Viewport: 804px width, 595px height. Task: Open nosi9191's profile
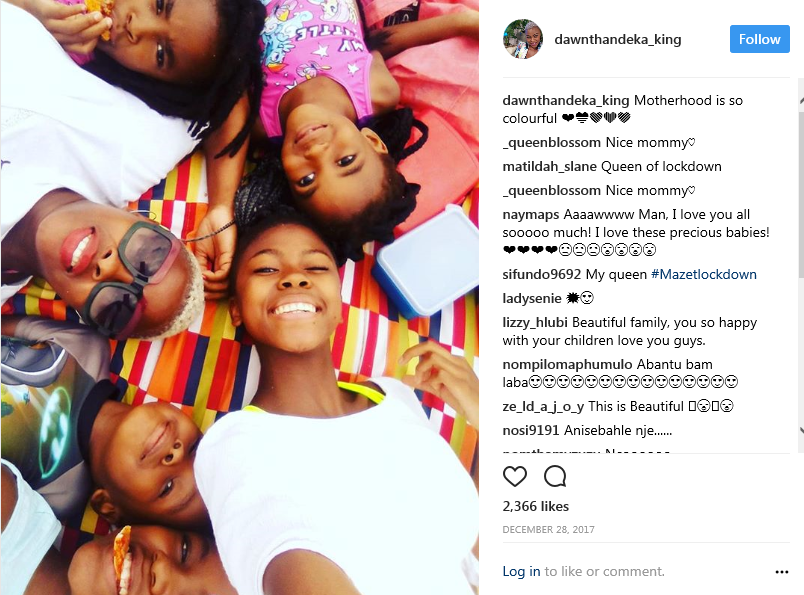tap(531, 430)
